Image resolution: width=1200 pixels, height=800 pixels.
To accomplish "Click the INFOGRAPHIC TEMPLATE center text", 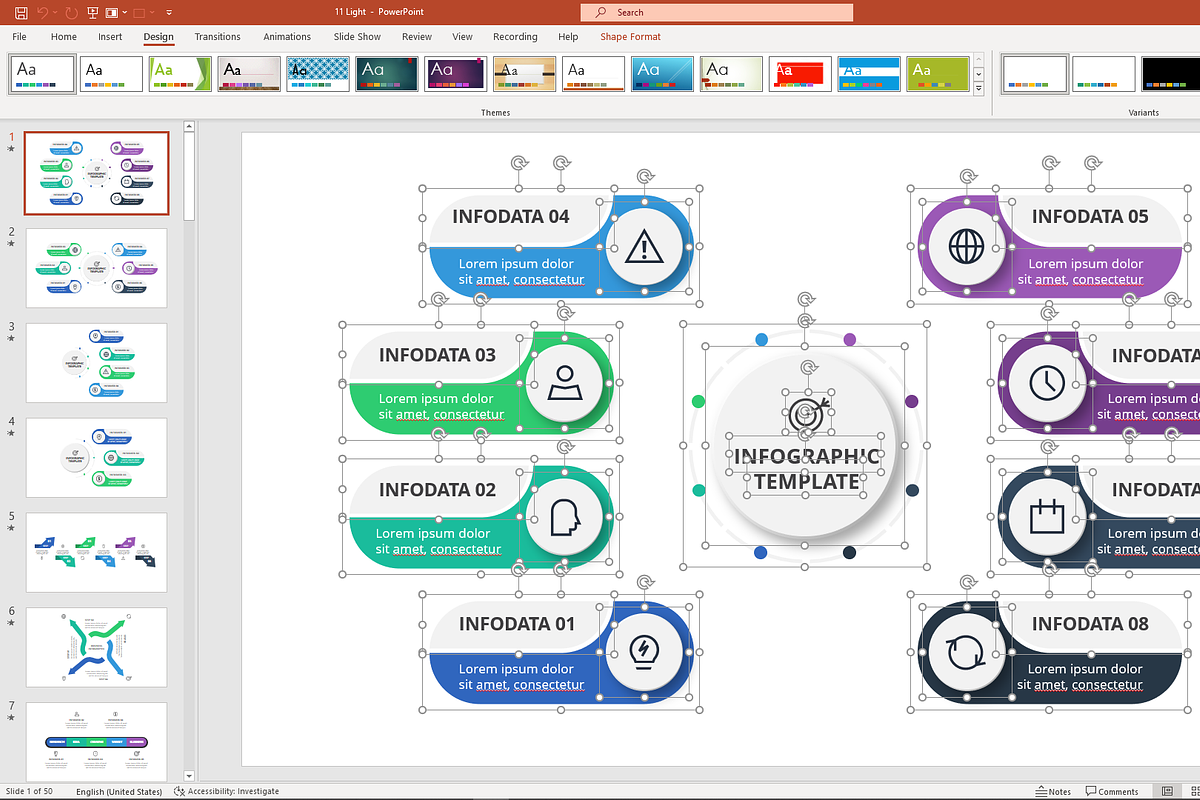I will 807,469.
